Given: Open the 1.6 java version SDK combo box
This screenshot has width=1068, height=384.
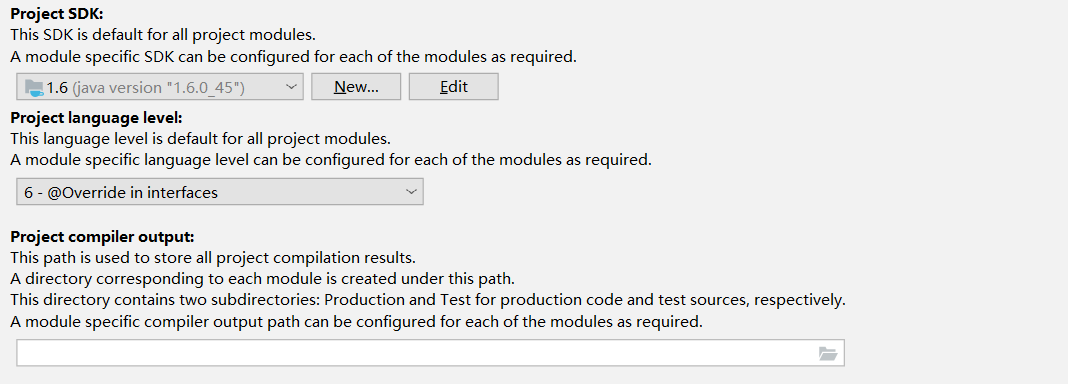Looking at the screenshot, I should coord(160,87).
